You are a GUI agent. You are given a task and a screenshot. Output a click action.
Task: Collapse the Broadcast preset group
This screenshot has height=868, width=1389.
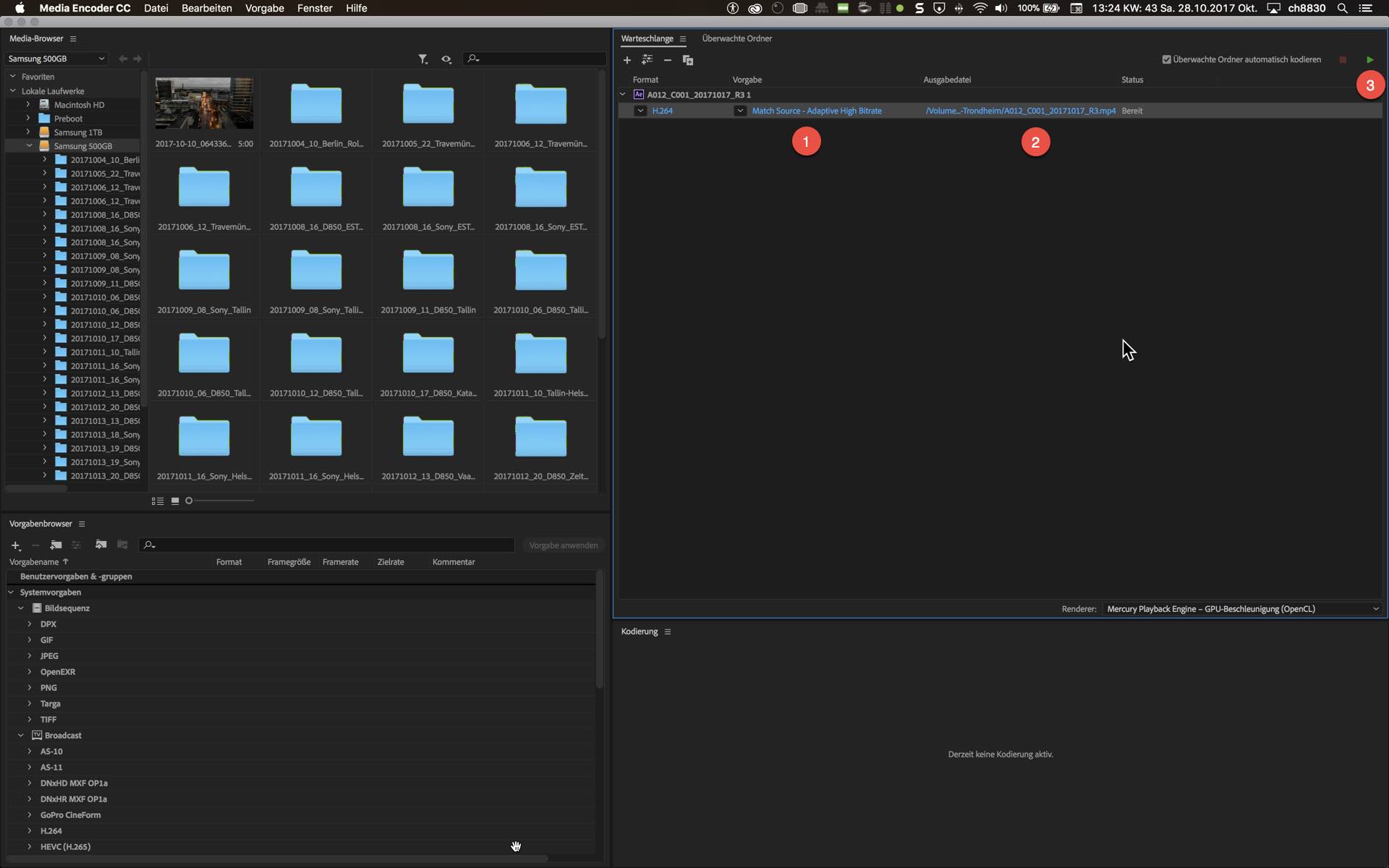point(21,735)
